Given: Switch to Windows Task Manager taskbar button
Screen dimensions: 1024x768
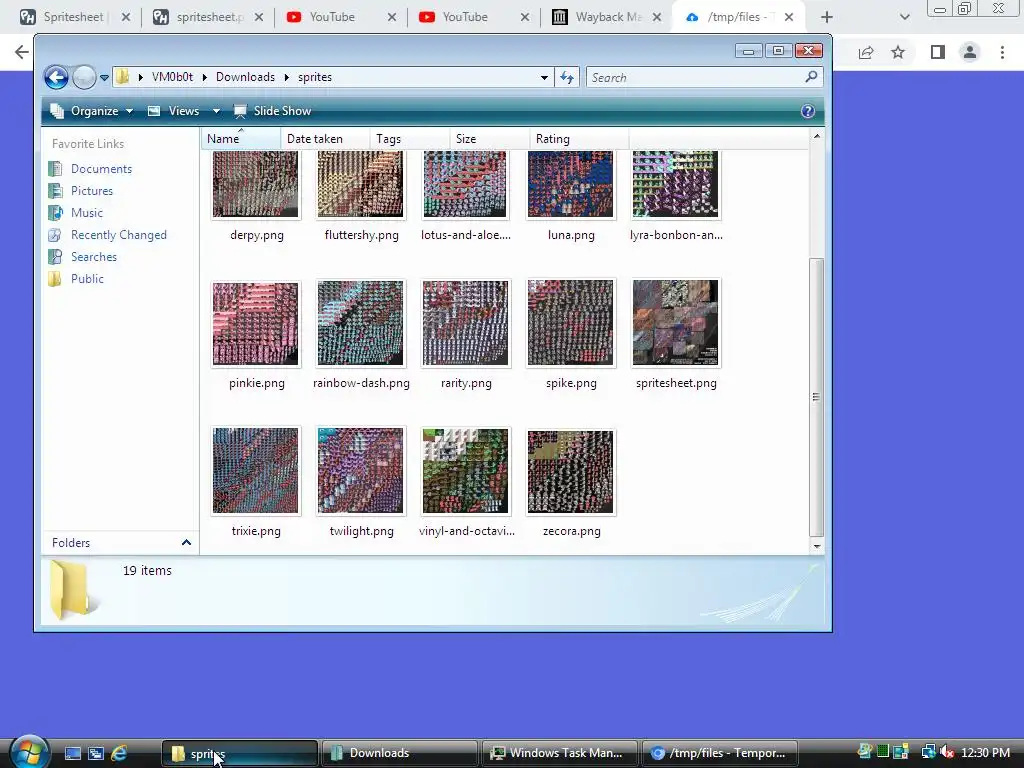Looking at the screenshot, I should (x=559, y=753).
